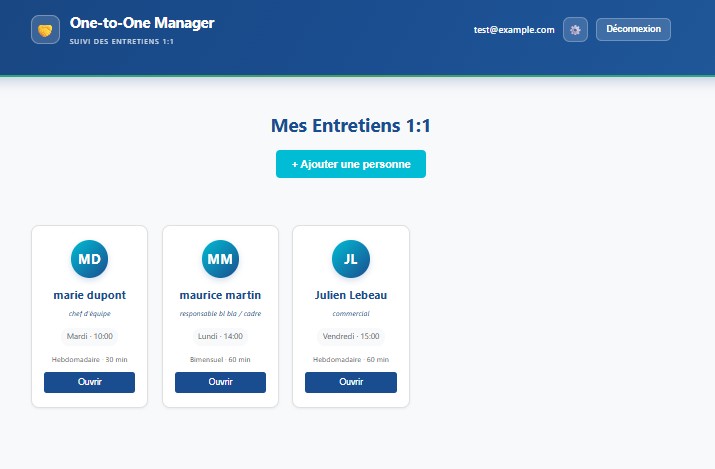Click the Mes Entretiens 1:1 heading
715x469 pixels.
(x=351, y=126)
